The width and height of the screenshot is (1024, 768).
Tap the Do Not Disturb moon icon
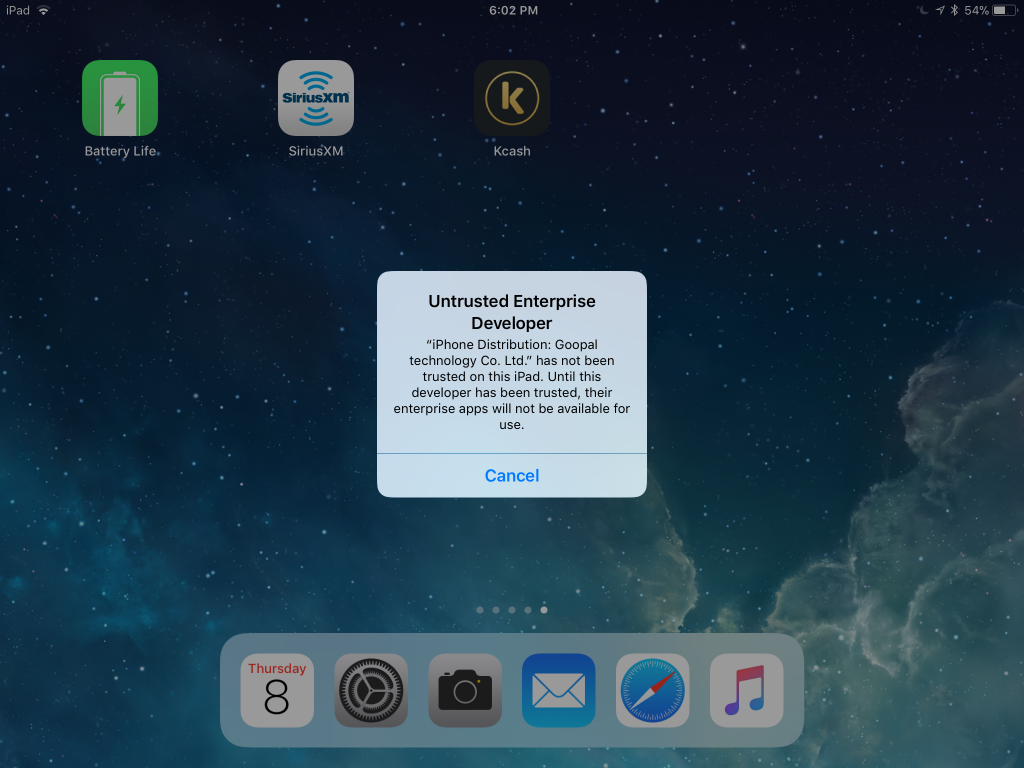click(923, 10)
